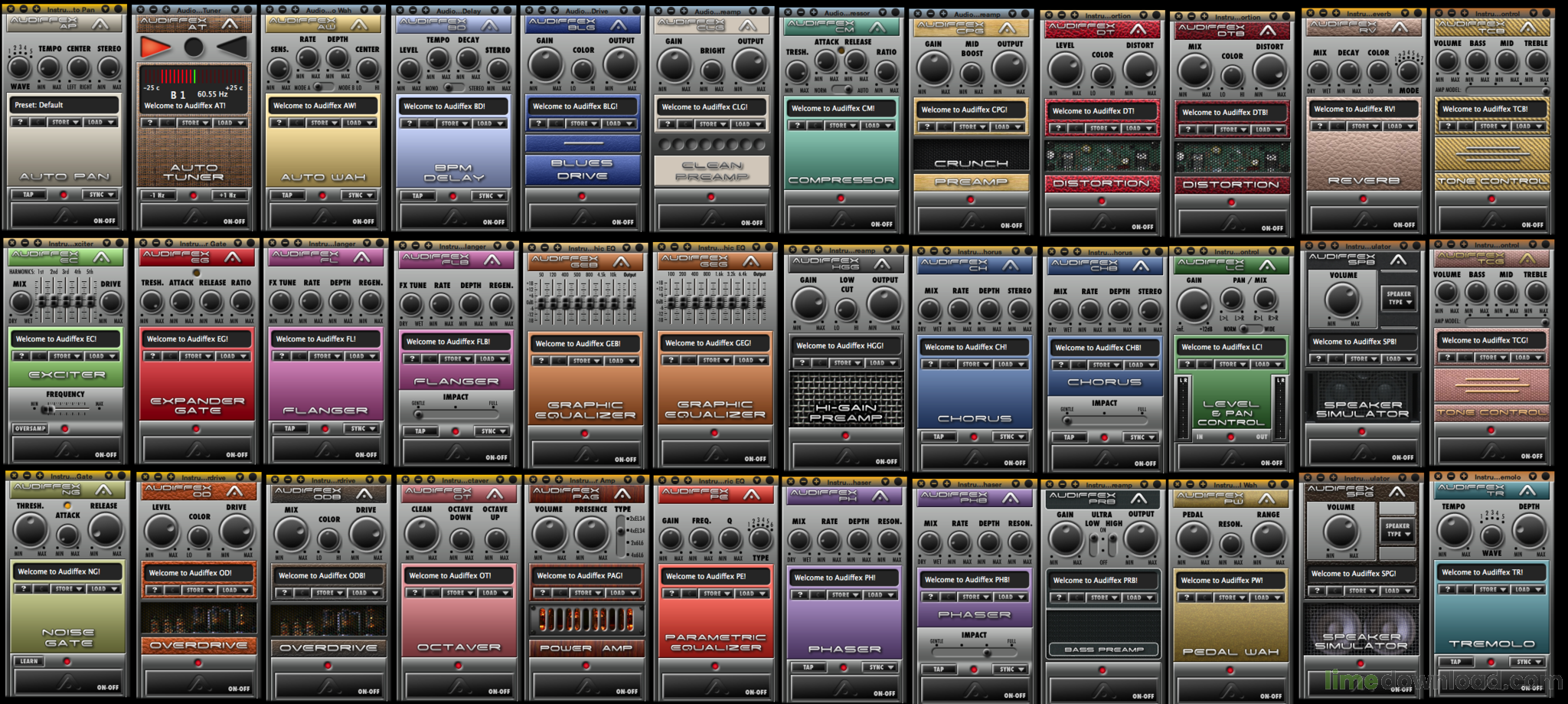The width and height of the screenshot is (1568, 704).
Task: Click the black left-pointing arrow in Auto Tuner
Action: (x=230, y=47)
